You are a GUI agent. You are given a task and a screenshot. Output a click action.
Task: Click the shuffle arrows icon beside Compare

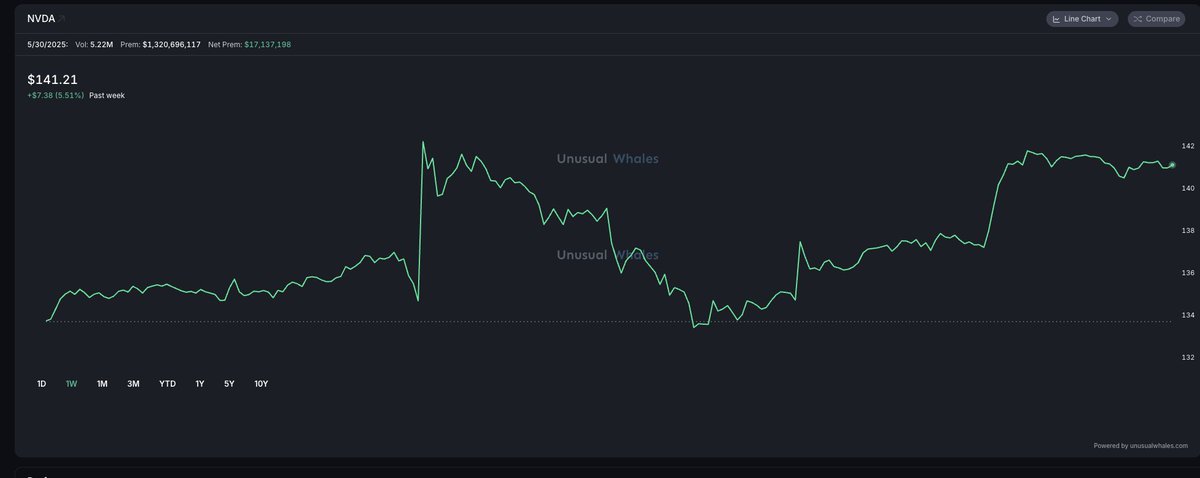pyautogui.click(x=1138, y=19)
